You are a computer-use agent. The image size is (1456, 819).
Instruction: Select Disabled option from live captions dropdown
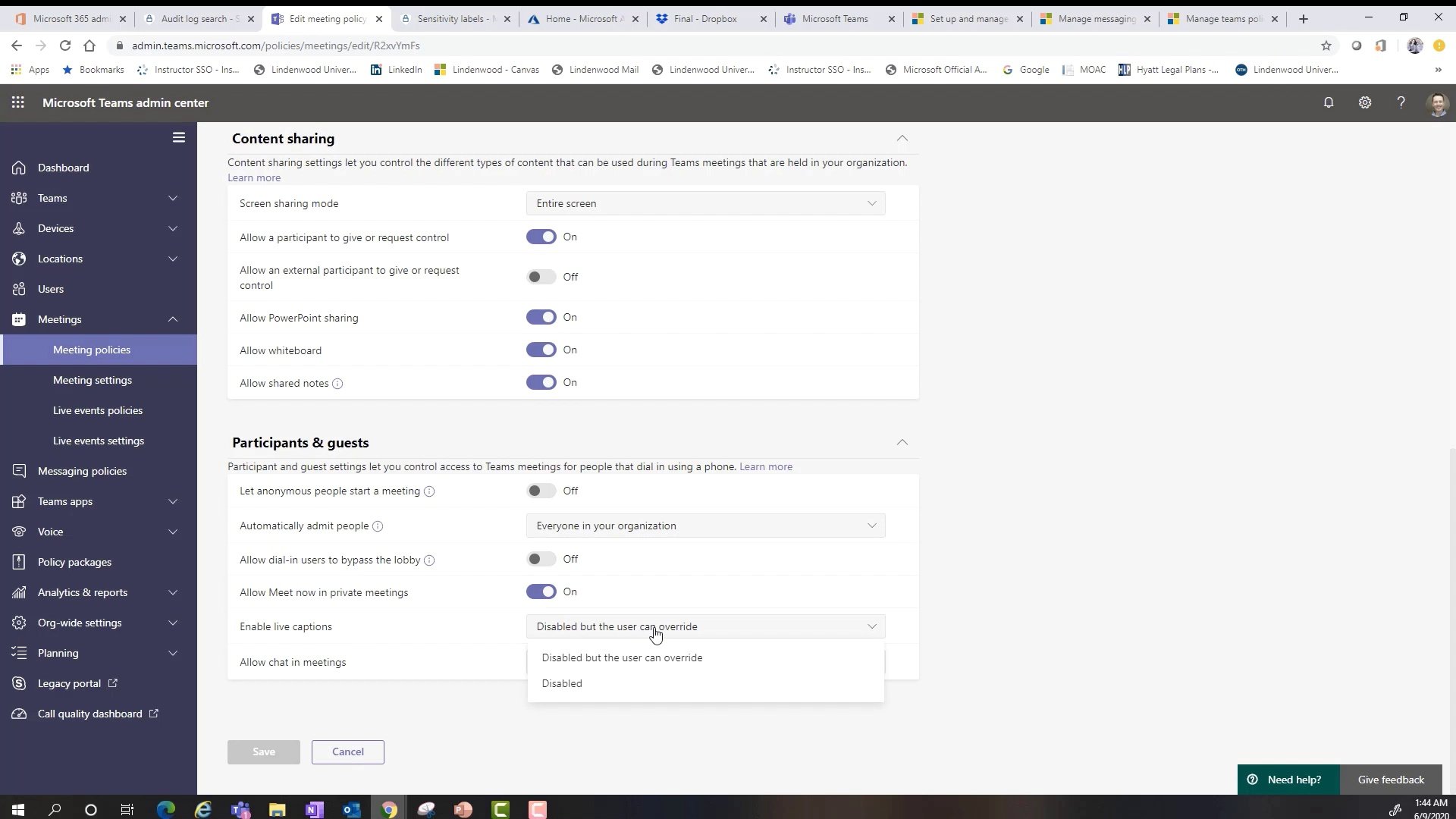(562, 683)
